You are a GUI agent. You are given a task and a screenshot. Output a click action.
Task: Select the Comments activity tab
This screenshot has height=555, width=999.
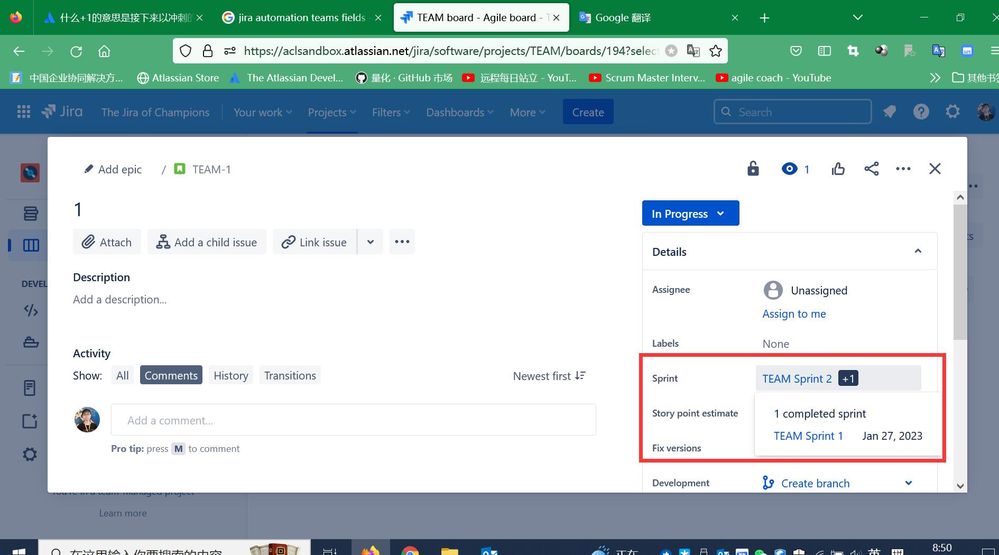coord(171,375)
